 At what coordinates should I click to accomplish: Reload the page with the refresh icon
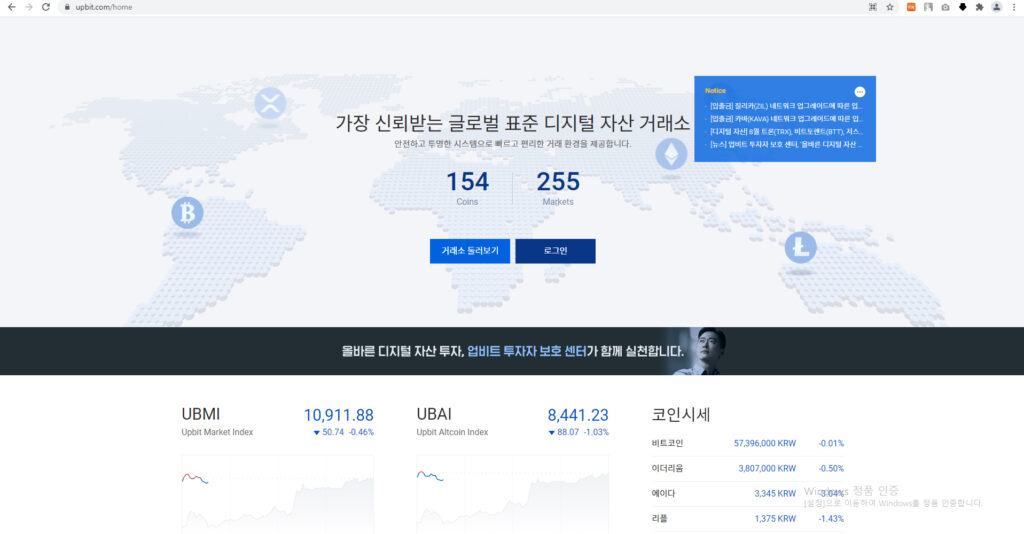click(x=46, y=7)
